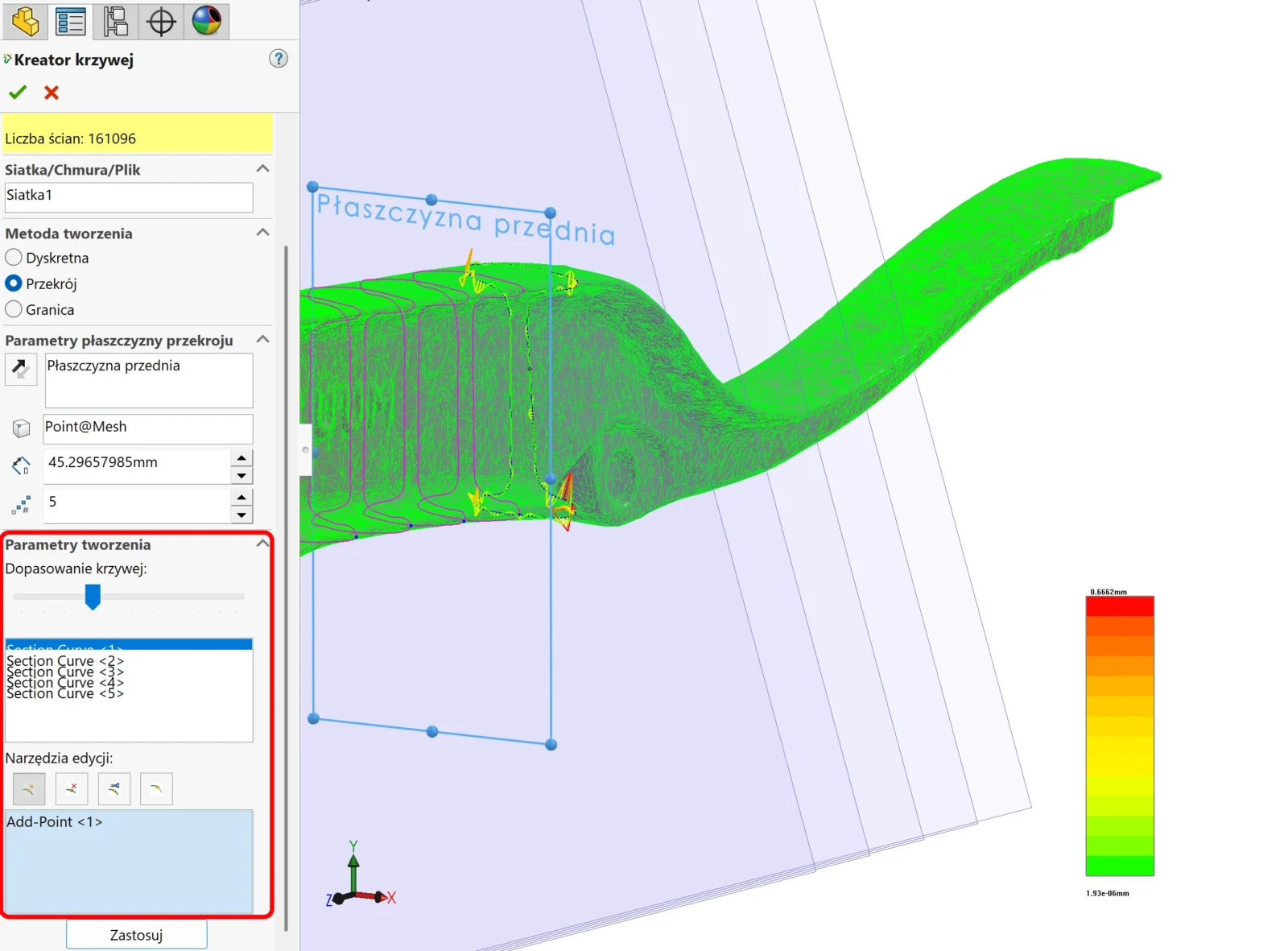Select the Granica creation method
This screenshot has width=1288, height=951.
point(14,309)
